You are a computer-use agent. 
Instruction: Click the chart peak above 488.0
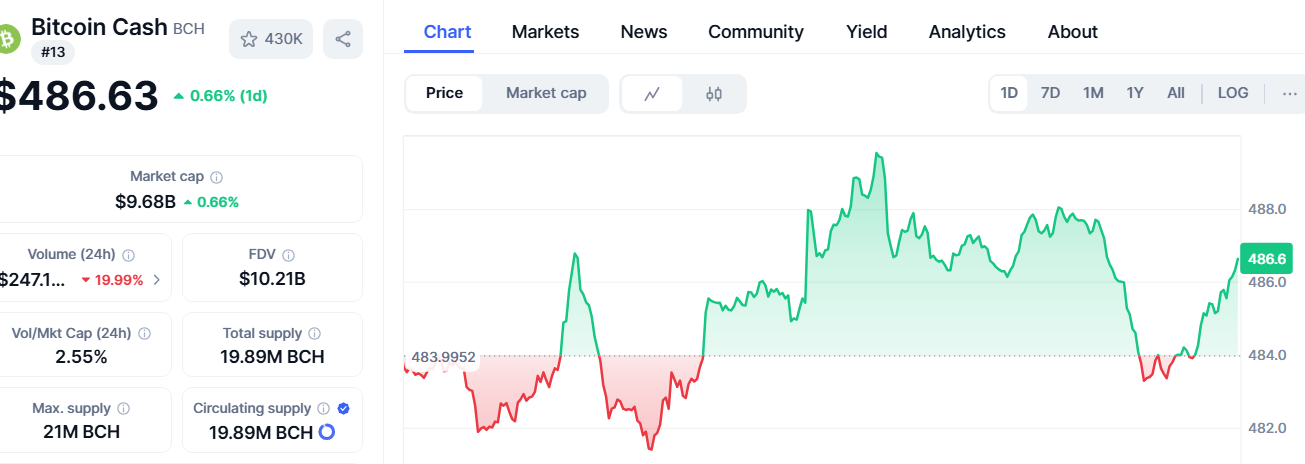pos(878,154)
